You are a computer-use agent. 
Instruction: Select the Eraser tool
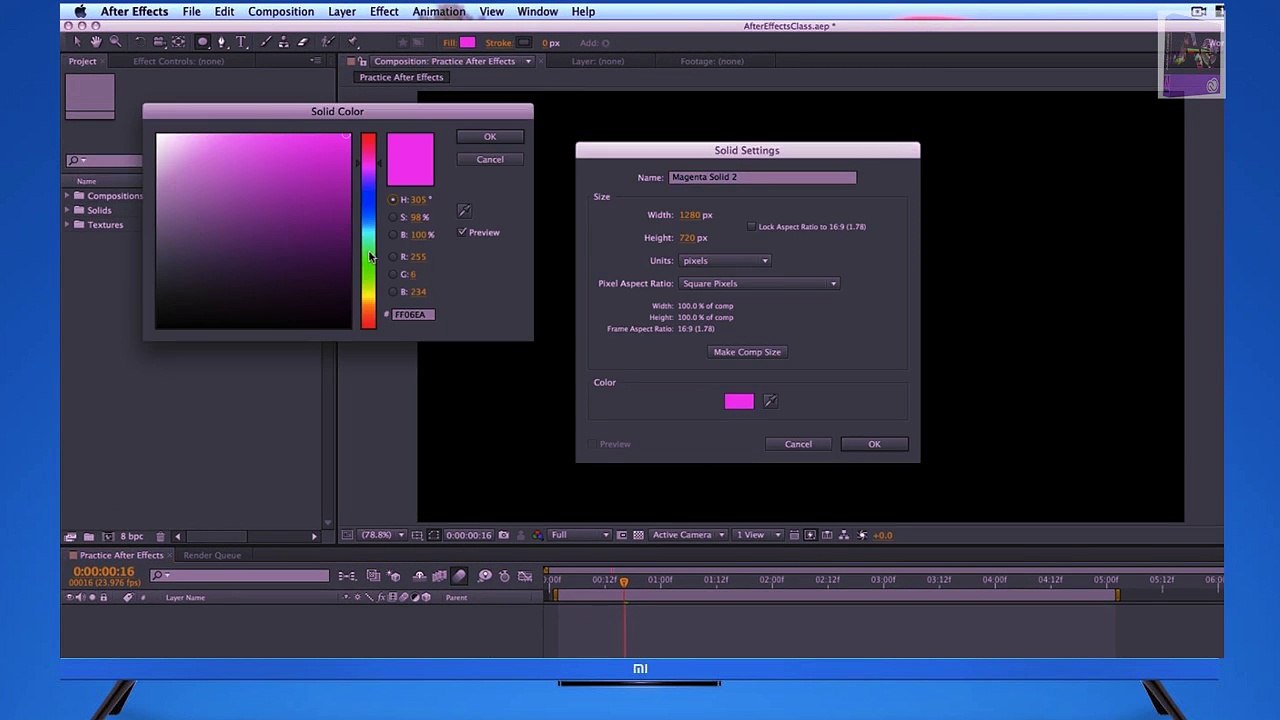coord(303,42)
